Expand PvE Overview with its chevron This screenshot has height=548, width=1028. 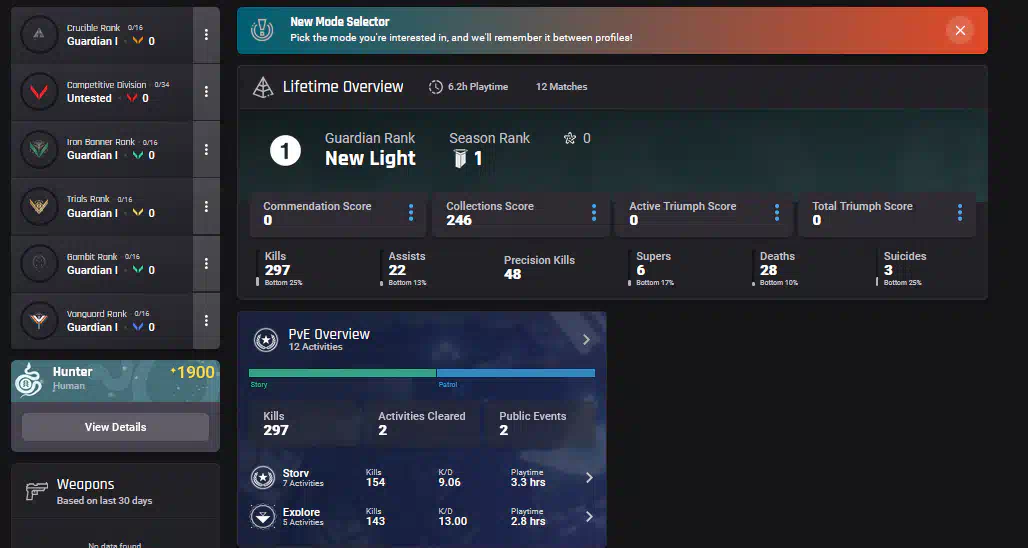pyautogui.click(x=586, y=340)
